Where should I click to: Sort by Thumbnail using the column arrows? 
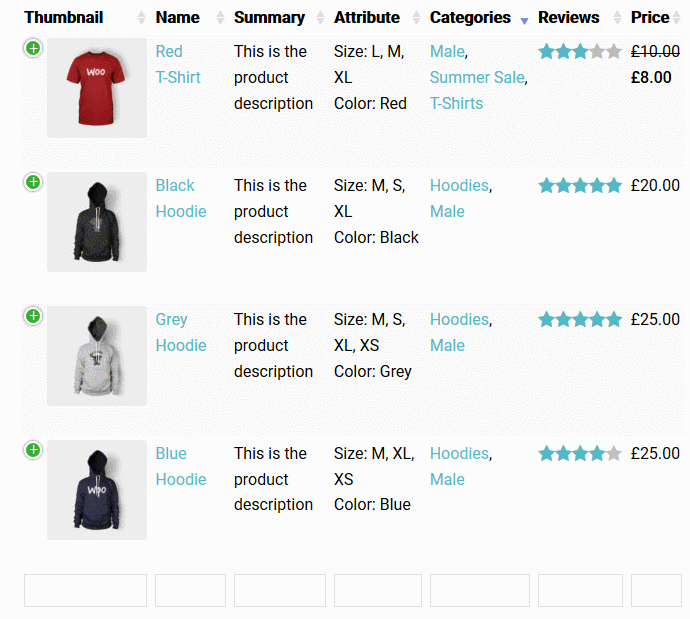pos(141,18)
